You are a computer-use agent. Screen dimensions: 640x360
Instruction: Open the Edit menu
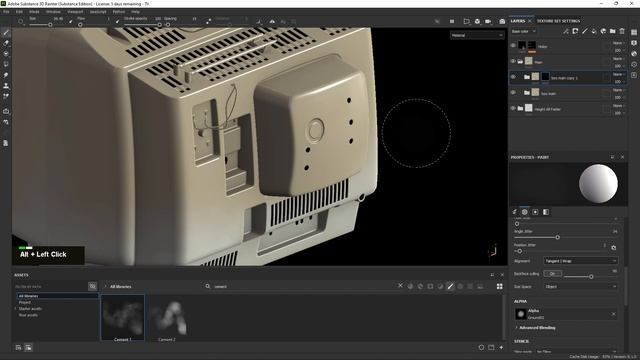[19, 12]
